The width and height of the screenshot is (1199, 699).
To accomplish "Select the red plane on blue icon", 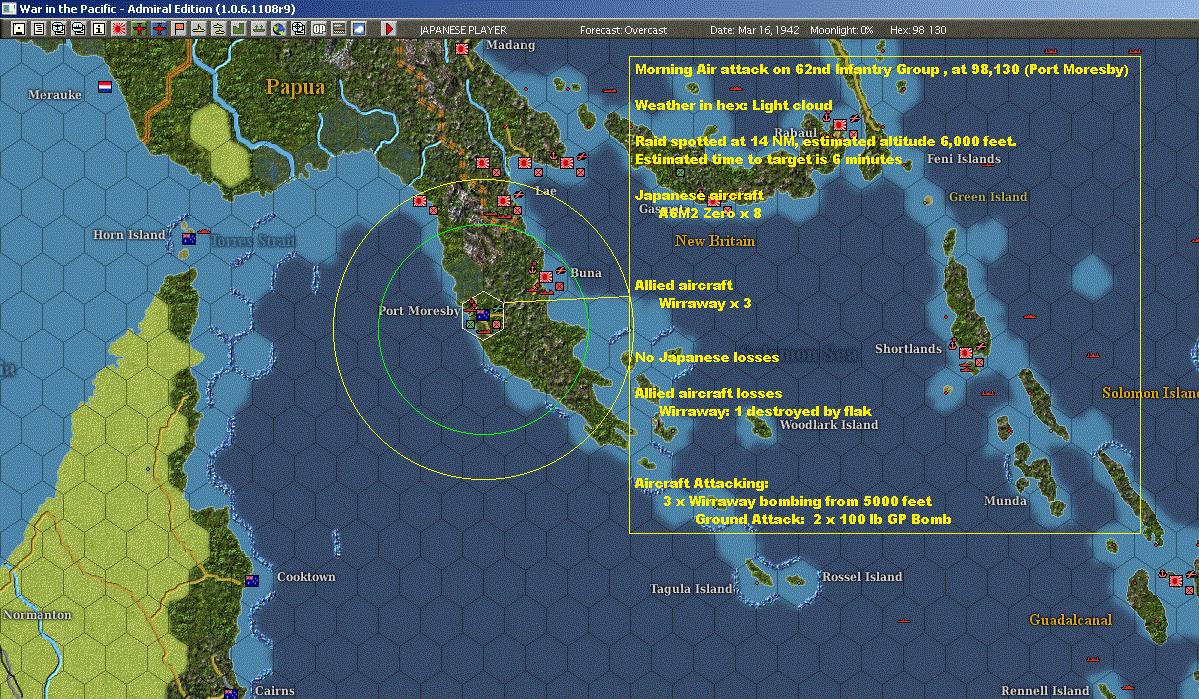I will tap(158, 29).
